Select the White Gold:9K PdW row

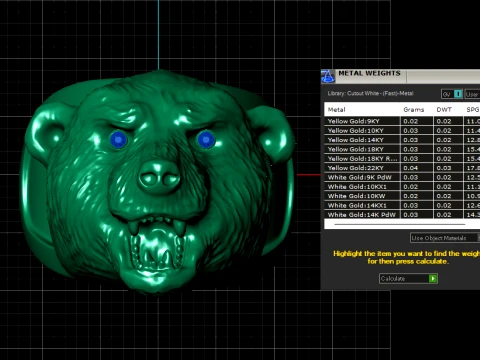[x=402, y=177]
